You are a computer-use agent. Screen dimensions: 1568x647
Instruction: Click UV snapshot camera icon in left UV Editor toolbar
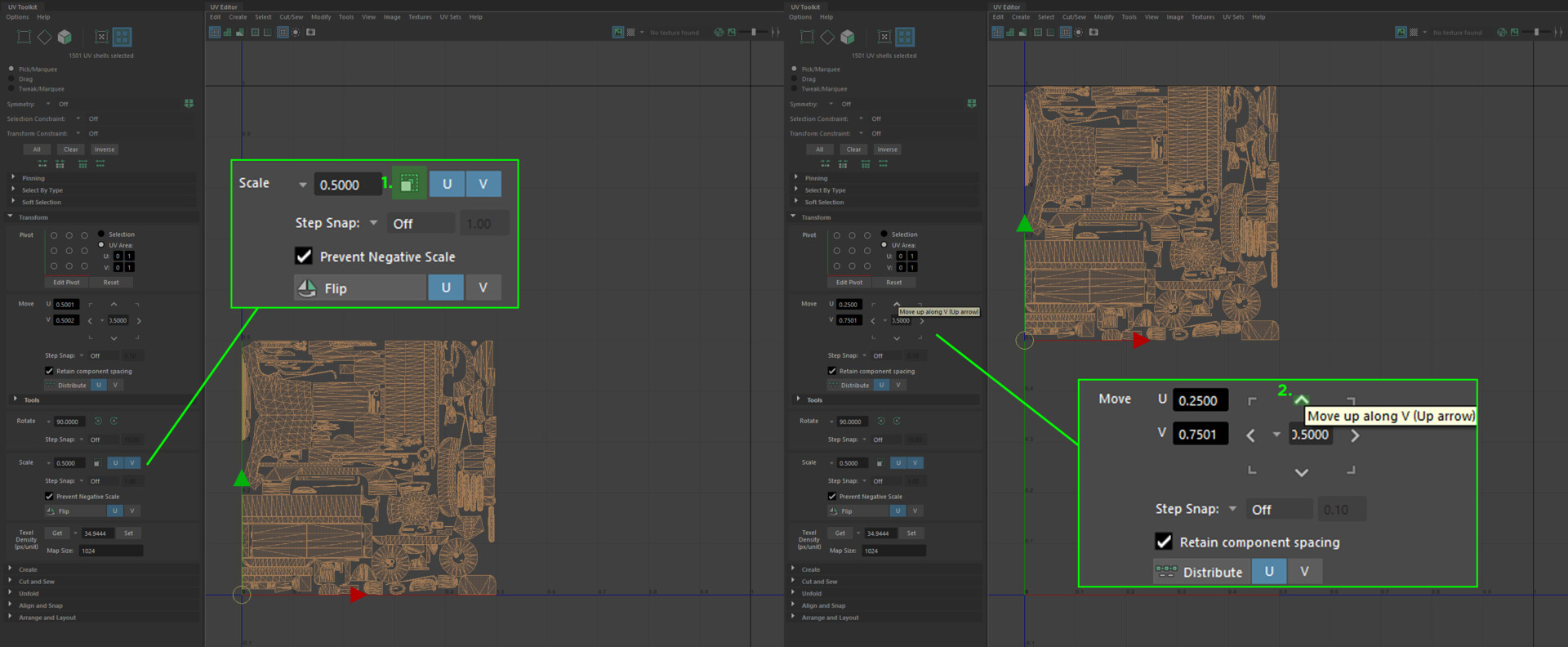pos(311,33)
